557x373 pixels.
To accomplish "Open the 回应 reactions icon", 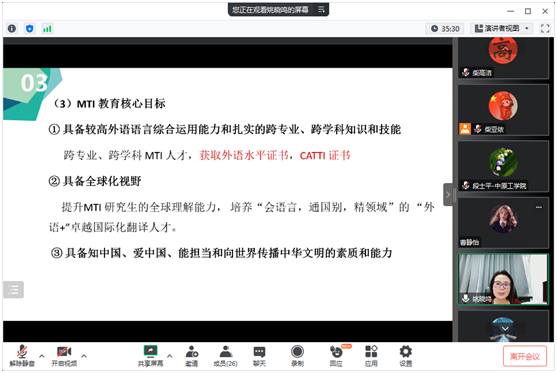I will (336, 356).
